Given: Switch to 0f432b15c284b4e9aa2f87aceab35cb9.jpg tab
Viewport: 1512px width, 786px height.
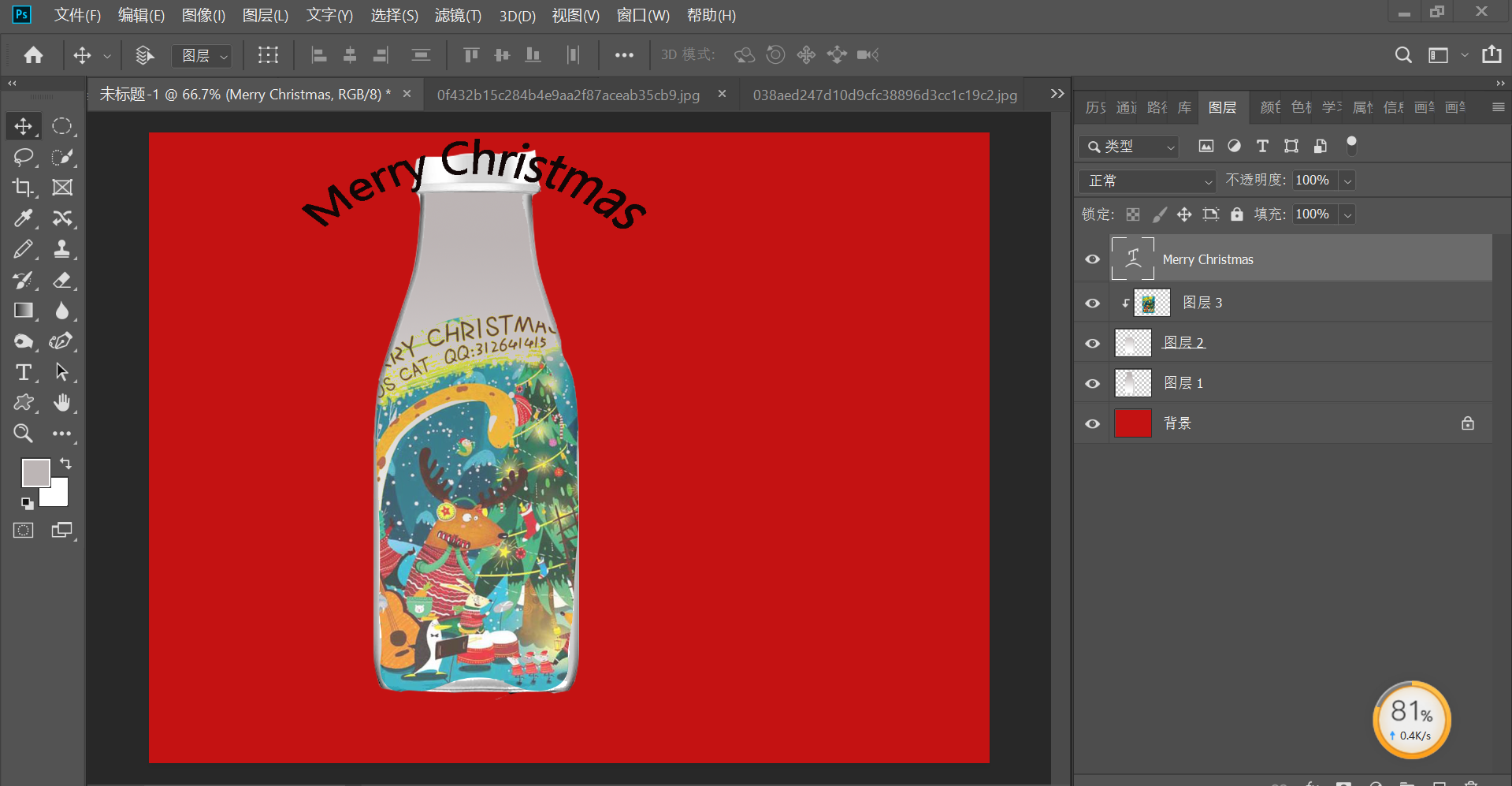Looking at the screenshot, I should click(x=568, y=95).
